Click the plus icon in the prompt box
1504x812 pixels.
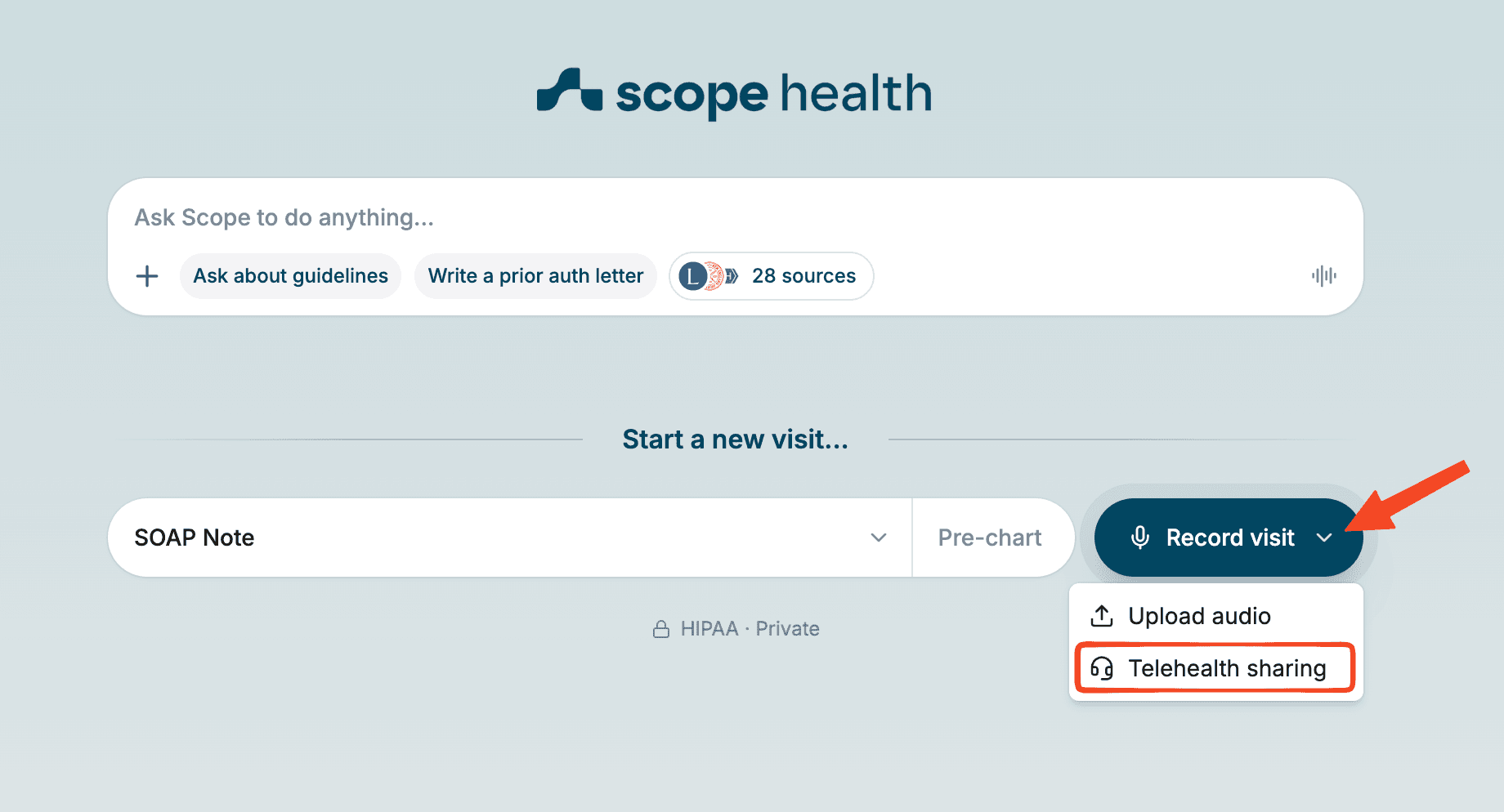coord(147,276)
